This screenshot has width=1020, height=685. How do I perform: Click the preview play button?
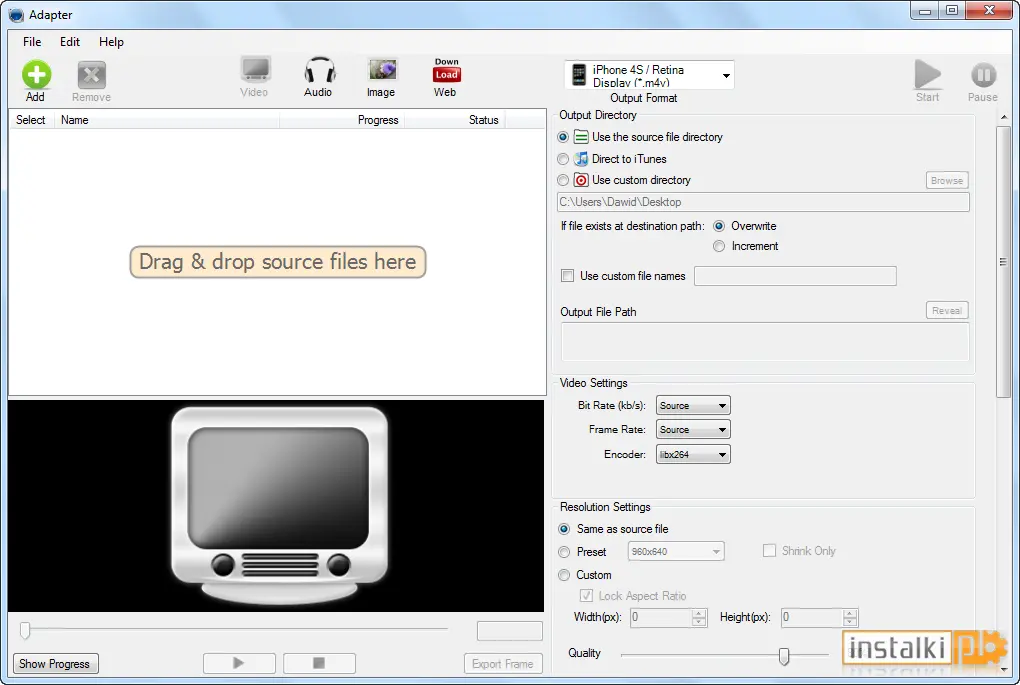coord(239,663)
